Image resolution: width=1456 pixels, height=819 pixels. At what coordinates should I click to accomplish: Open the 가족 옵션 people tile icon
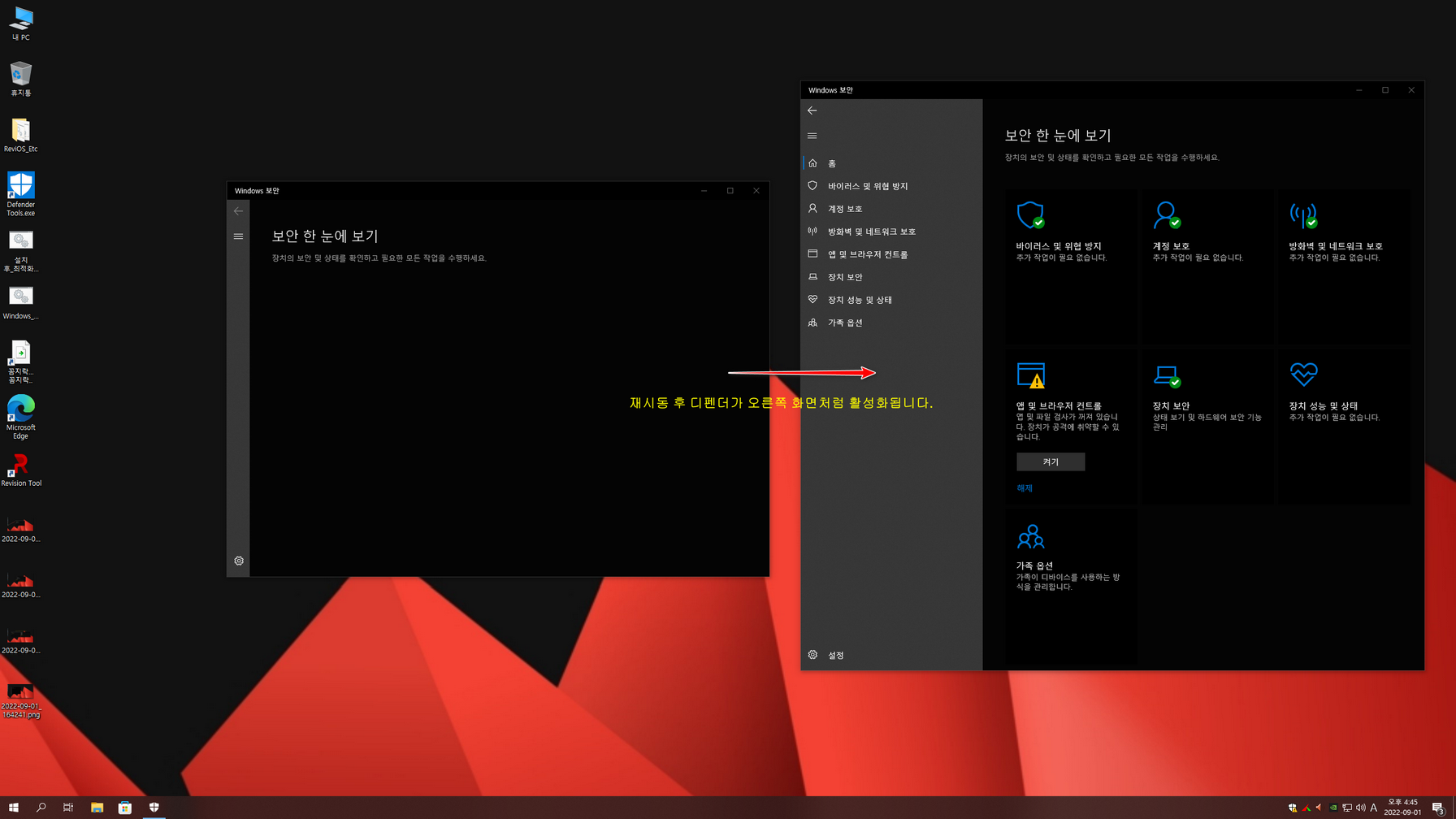click(x=1030, y=536)
